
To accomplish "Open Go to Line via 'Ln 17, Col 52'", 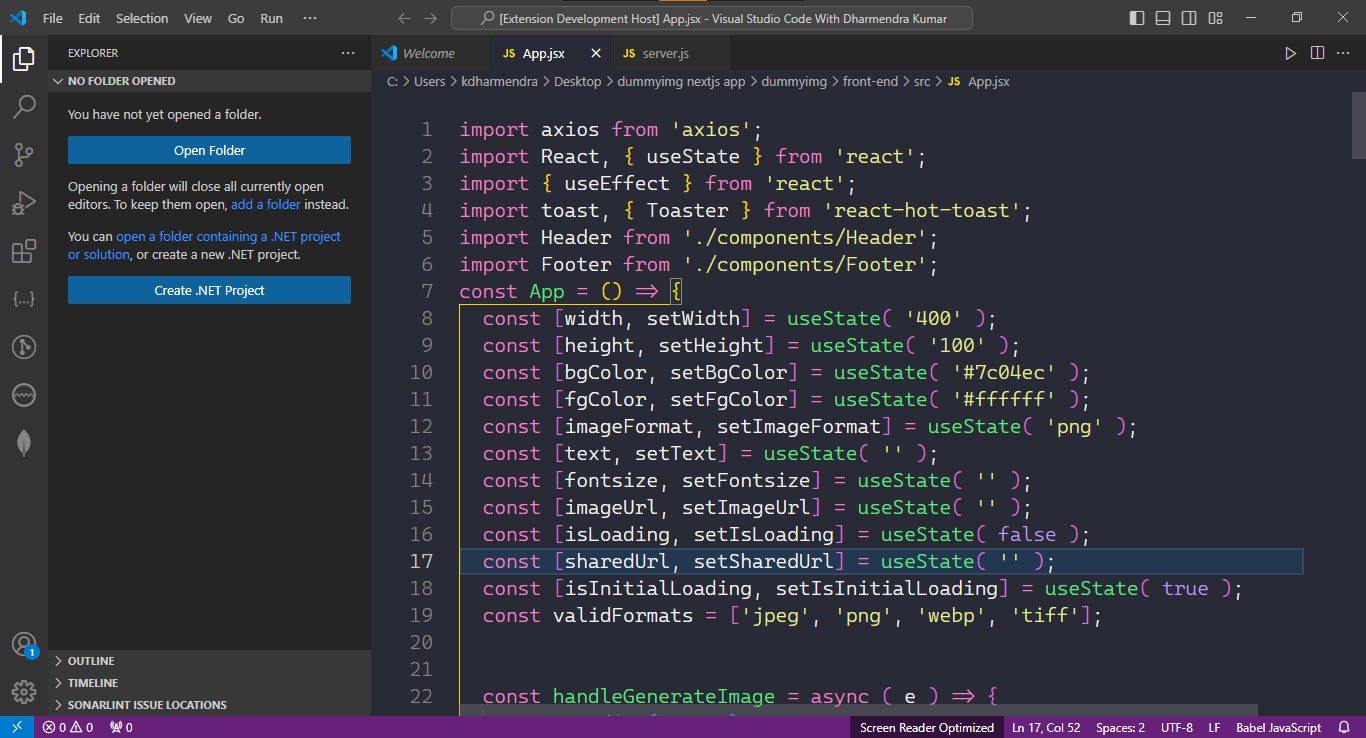I will pyautogui.click(x=1046, y=727).
